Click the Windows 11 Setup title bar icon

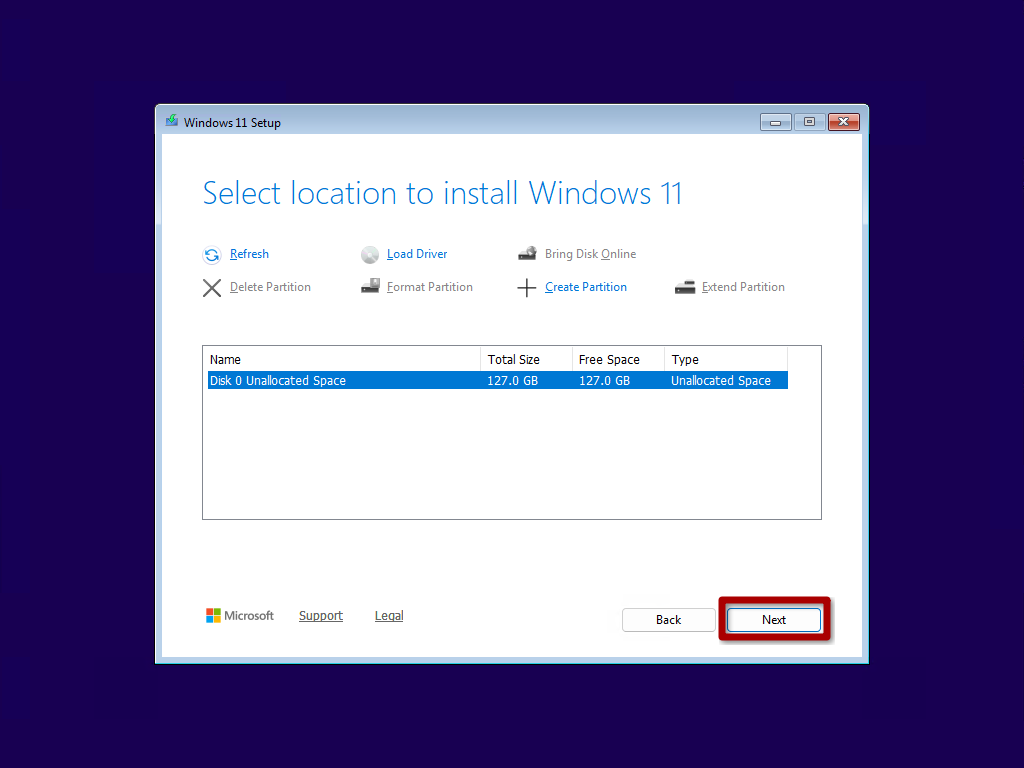point(172,121)
